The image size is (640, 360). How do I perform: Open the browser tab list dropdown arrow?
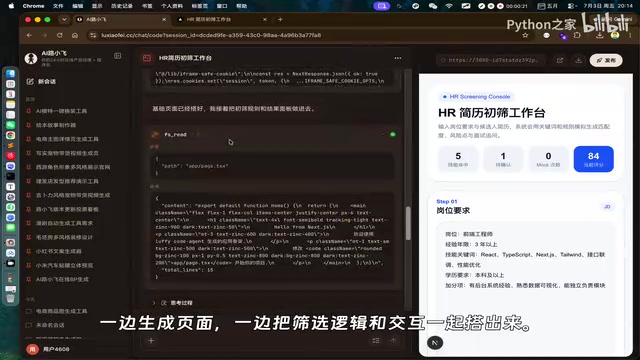[x=64, y=19]
